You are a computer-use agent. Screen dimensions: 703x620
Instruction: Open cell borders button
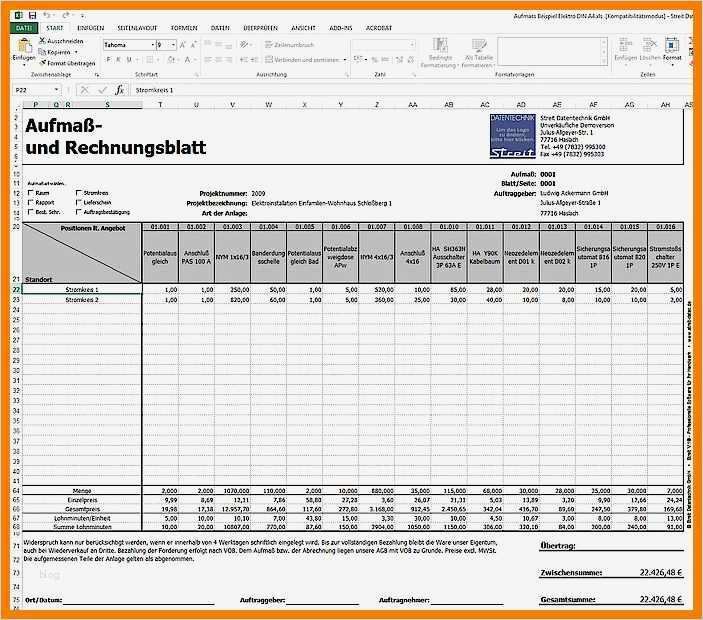150,60
